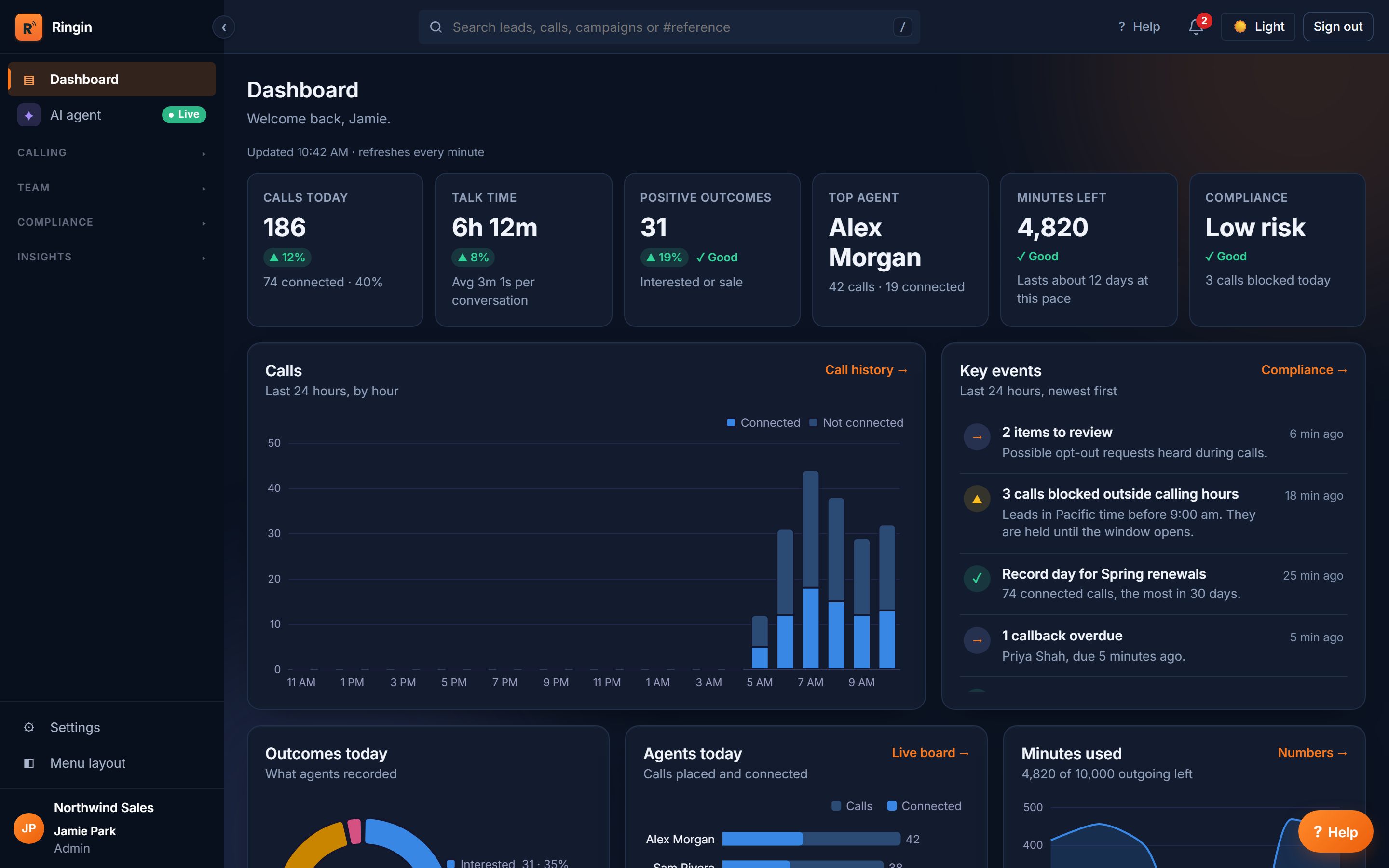Viewport: 1389px width, 868px height.
Task: Expand the TEAM sidebar section
Action: pos(112,188)
